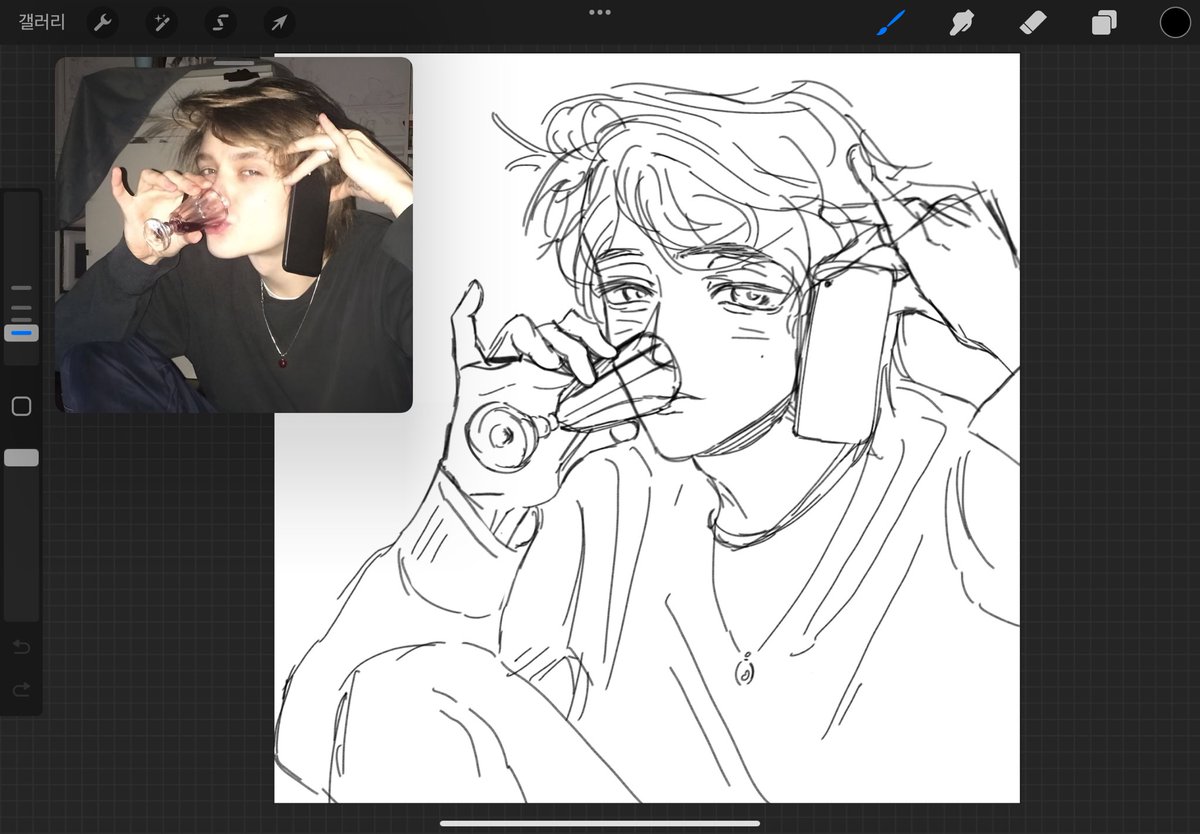
Task: Select the Brush tool
Action: coord(890,22)
